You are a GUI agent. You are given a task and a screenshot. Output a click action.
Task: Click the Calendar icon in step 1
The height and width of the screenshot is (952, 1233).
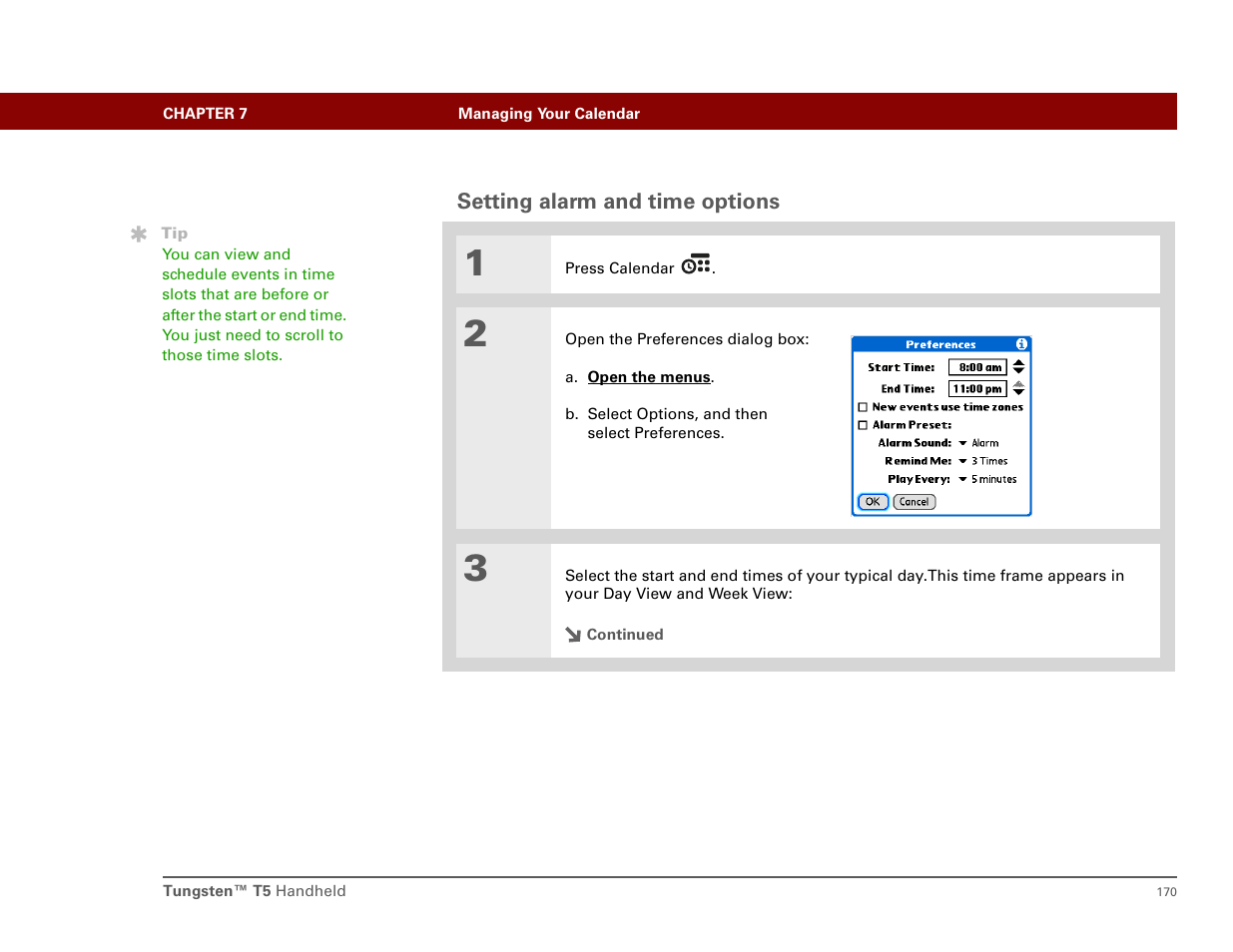696,264
